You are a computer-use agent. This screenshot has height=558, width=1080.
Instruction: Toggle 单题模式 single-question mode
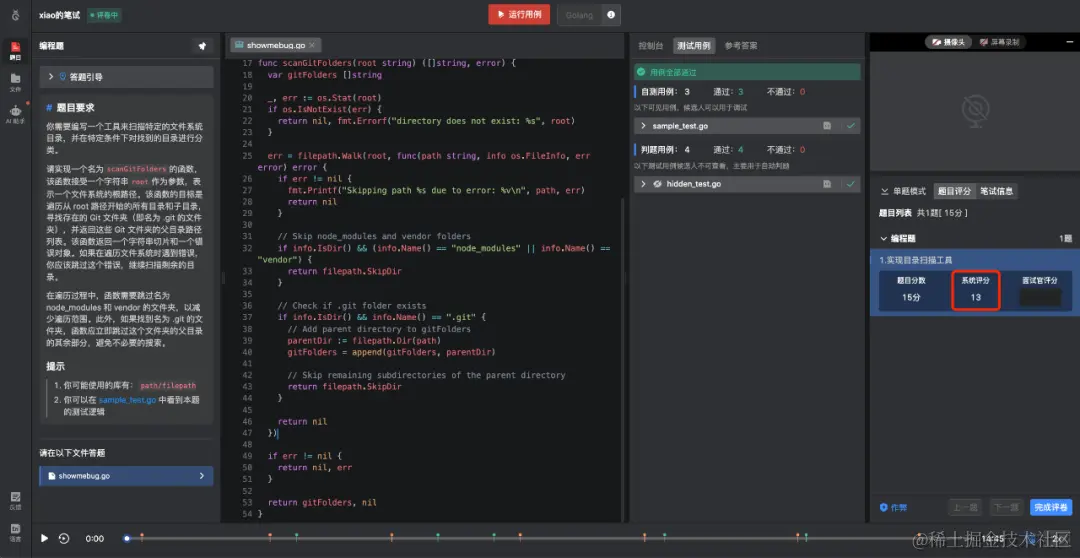904,191
